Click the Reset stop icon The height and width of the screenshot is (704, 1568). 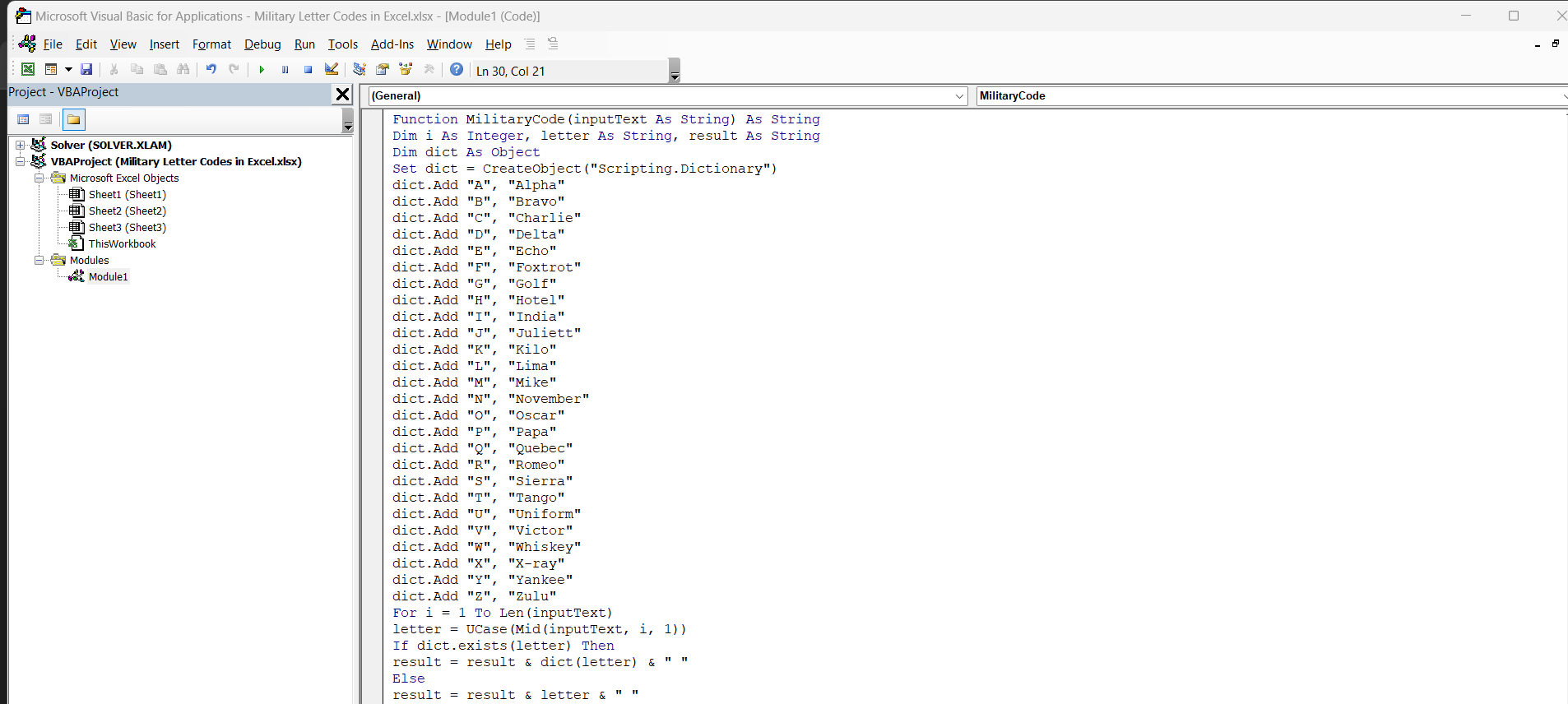pyautogui.click(x=308, y=70)
